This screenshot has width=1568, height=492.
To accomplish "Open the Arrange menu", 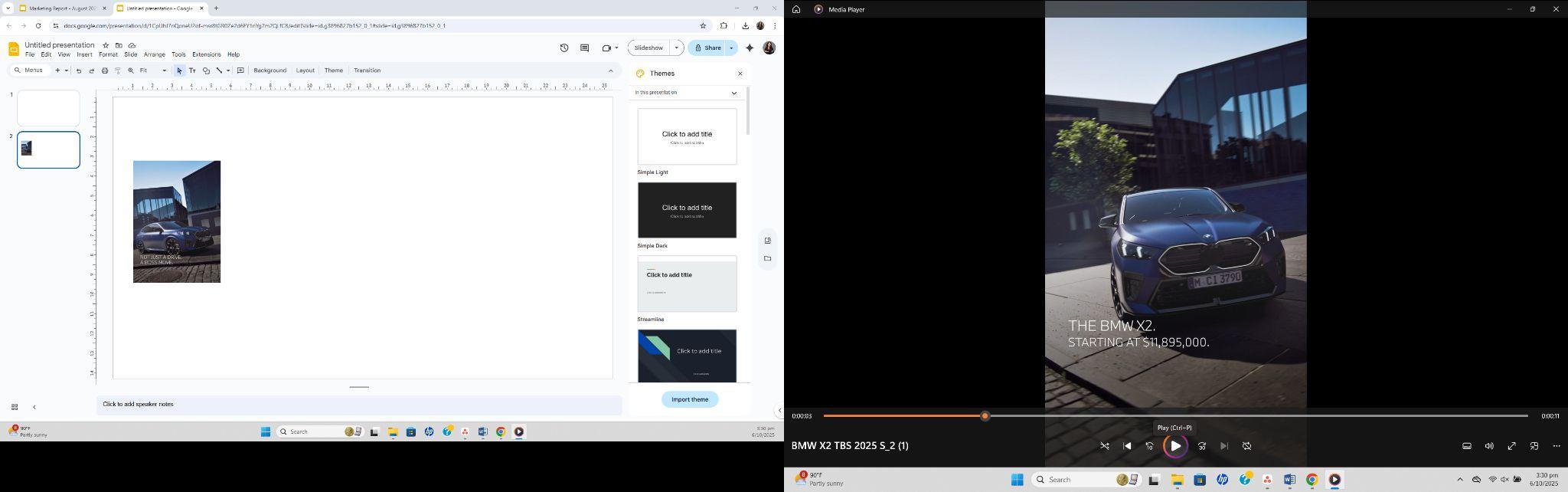I will tap(155, 54).
